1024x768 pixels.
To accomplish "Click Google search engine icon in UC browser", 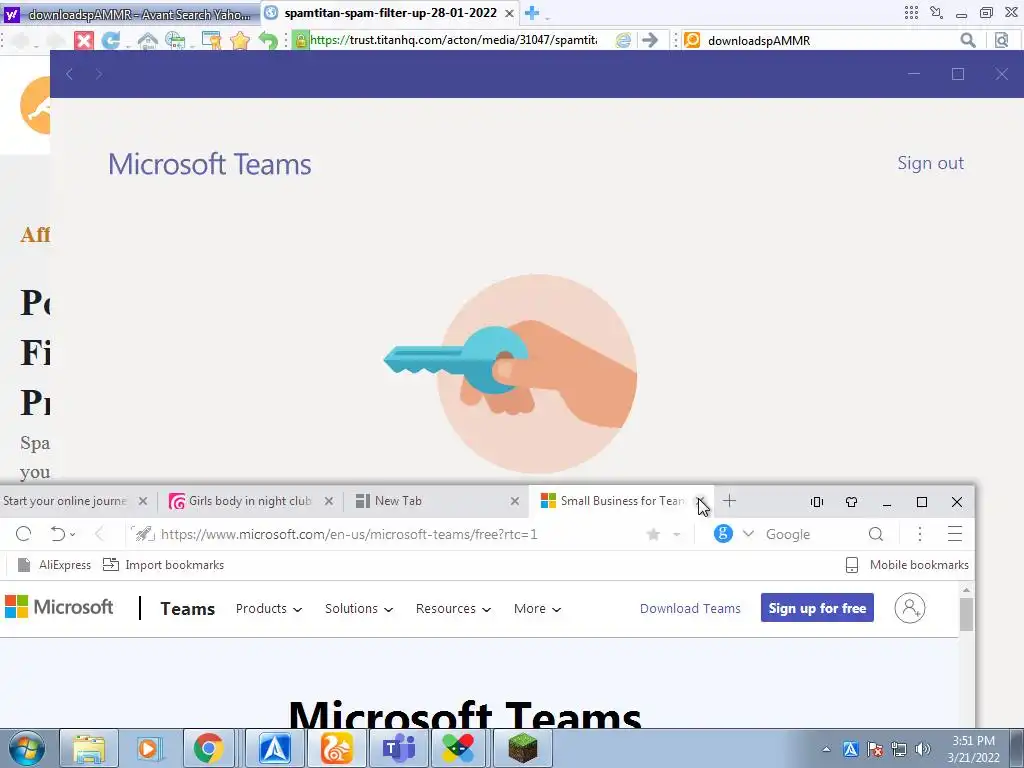I will pos(723,534).
